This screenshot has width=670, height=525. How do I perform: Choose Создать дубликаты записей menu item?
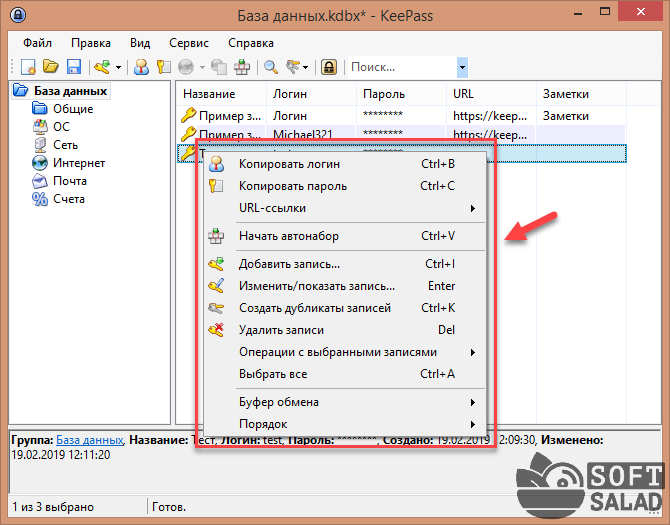344,308
